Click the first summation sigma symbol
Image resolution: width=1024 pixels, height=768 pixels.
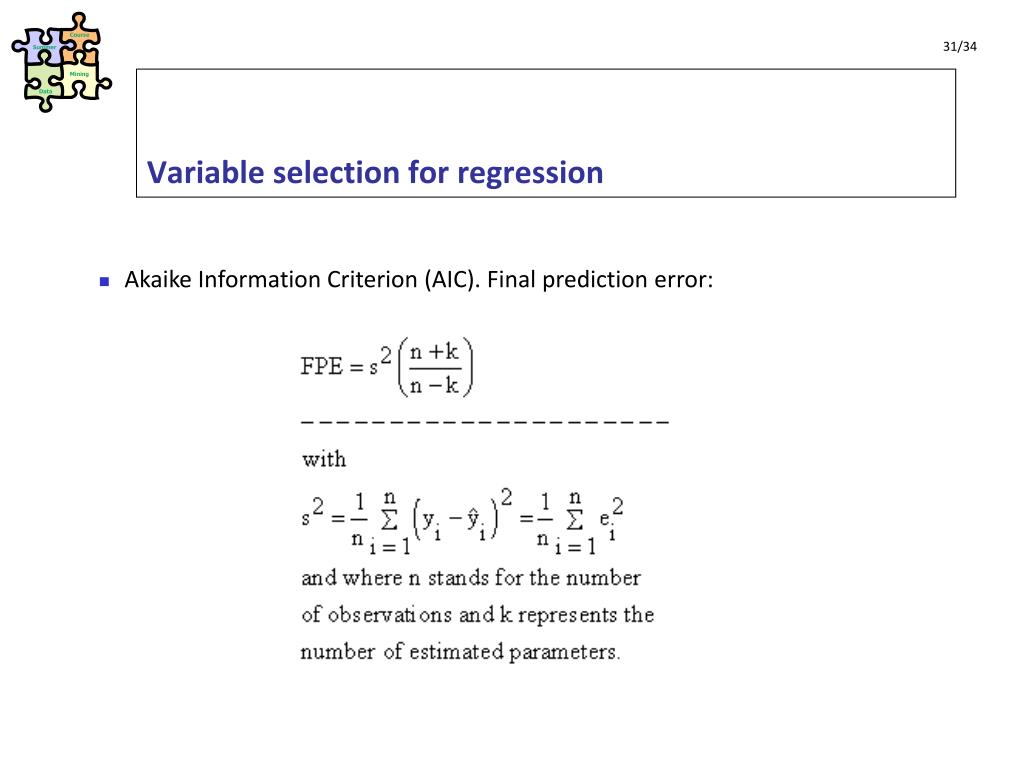(389, 520)
